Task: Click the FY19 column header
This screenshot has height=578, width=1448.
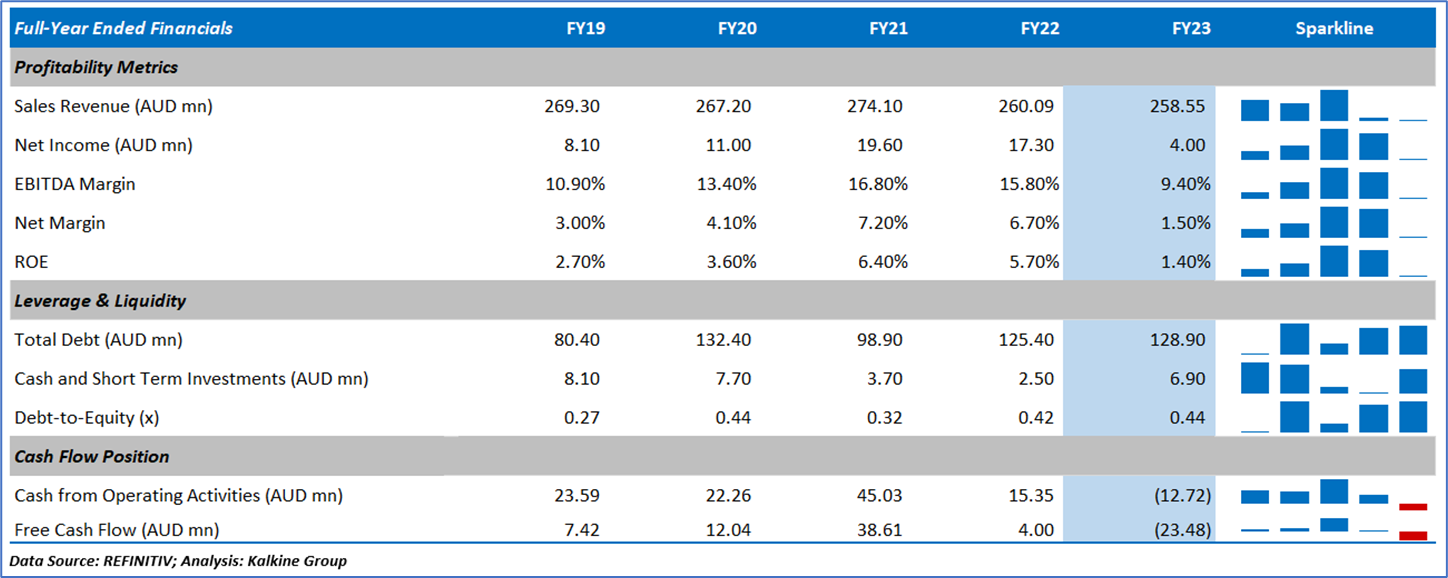Action: point(585,28)
